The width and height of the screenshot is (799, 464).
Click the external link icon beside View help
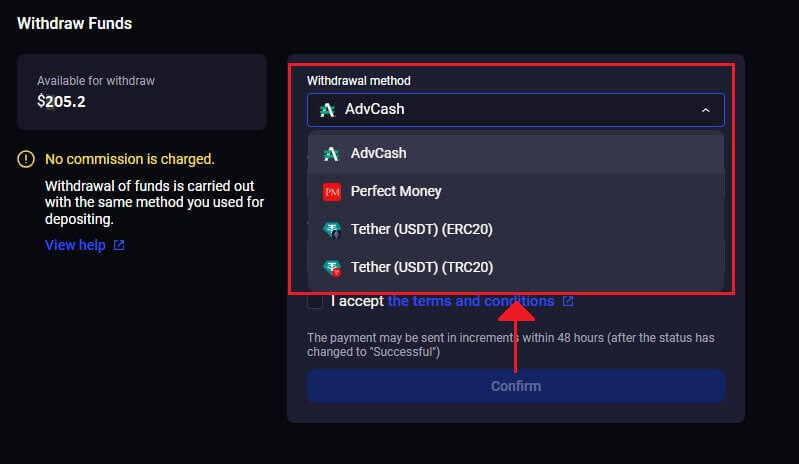119,245
